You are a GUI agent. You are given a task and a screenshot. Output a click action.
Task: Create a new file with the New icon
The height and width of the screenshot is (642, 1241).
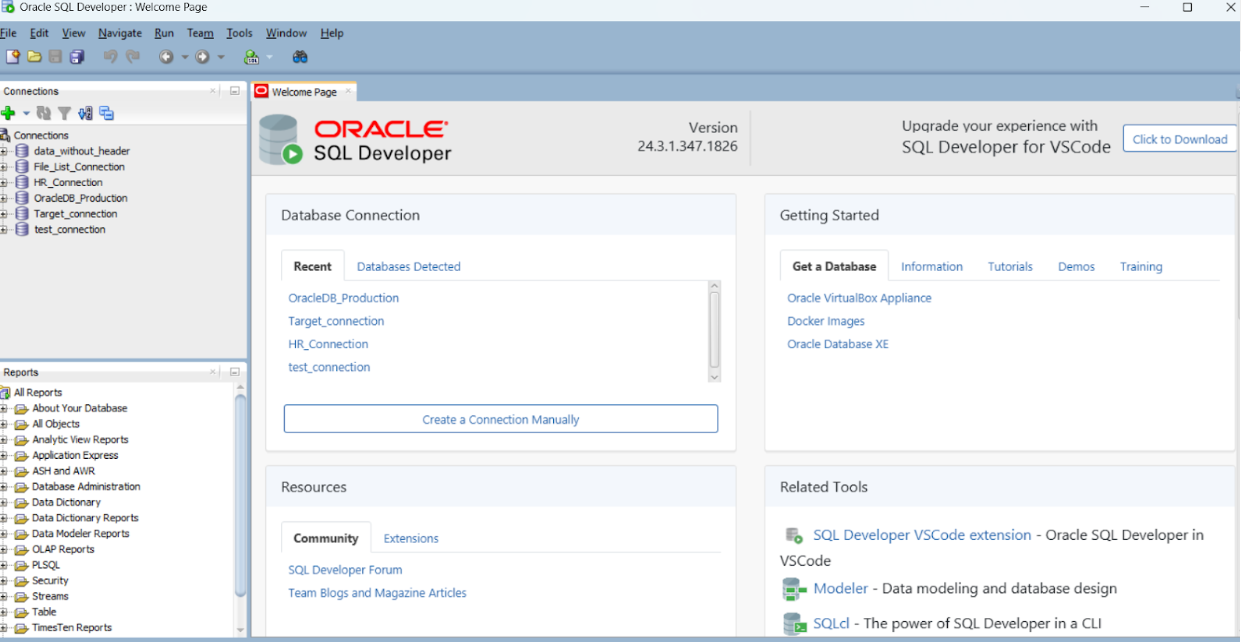[12, 56]
